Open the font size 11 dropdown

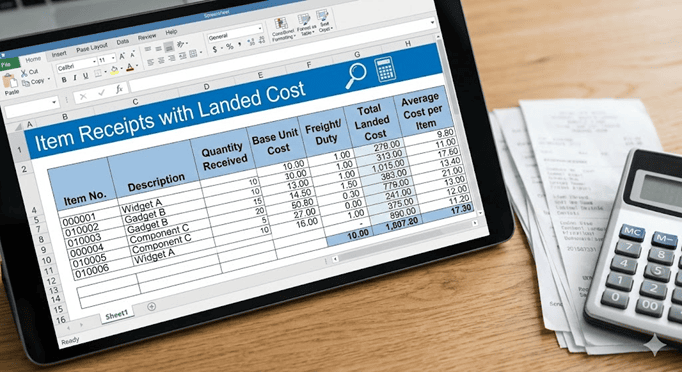coord(113,58)
